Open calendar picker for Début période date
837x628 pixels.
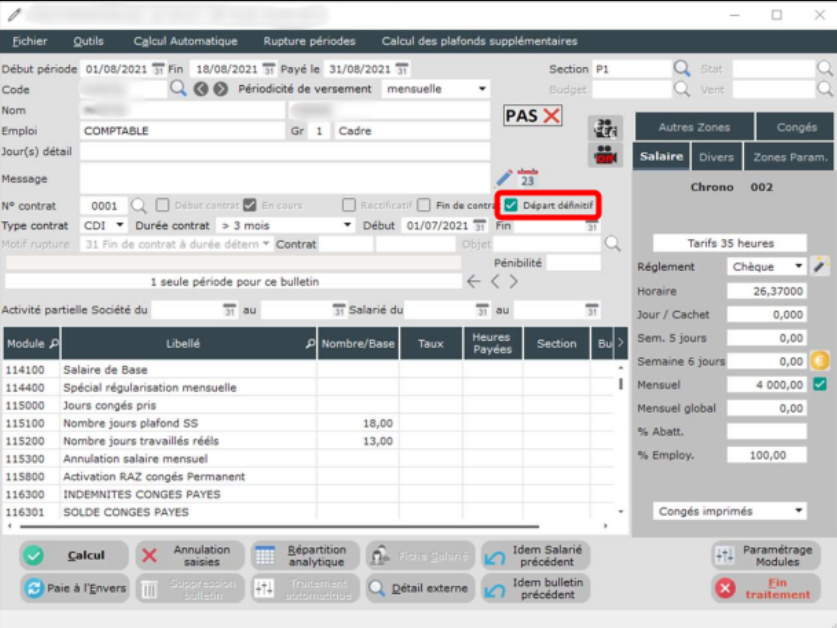click(x=158, y=70)
